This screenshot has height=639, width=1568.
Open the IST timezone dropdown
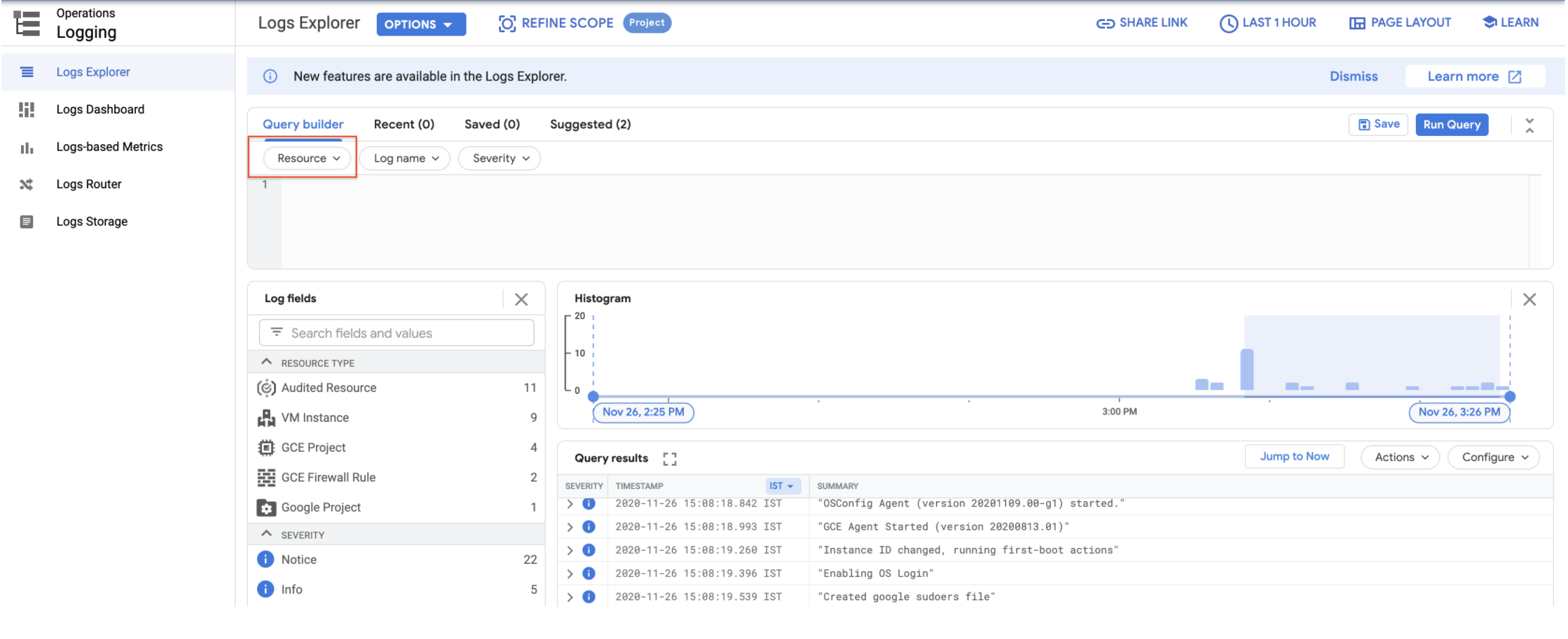782,486
